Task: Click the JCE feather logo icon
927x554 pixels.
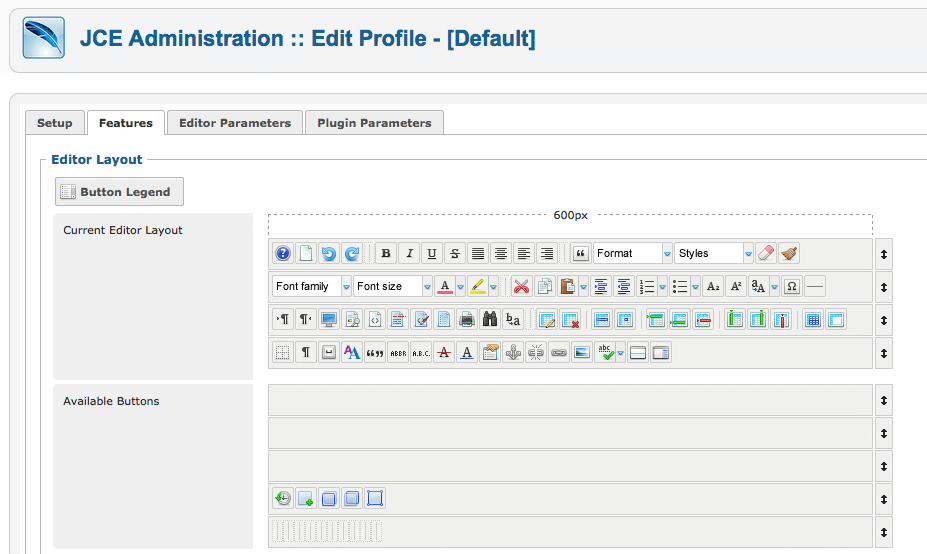Action: click(44, 38)
